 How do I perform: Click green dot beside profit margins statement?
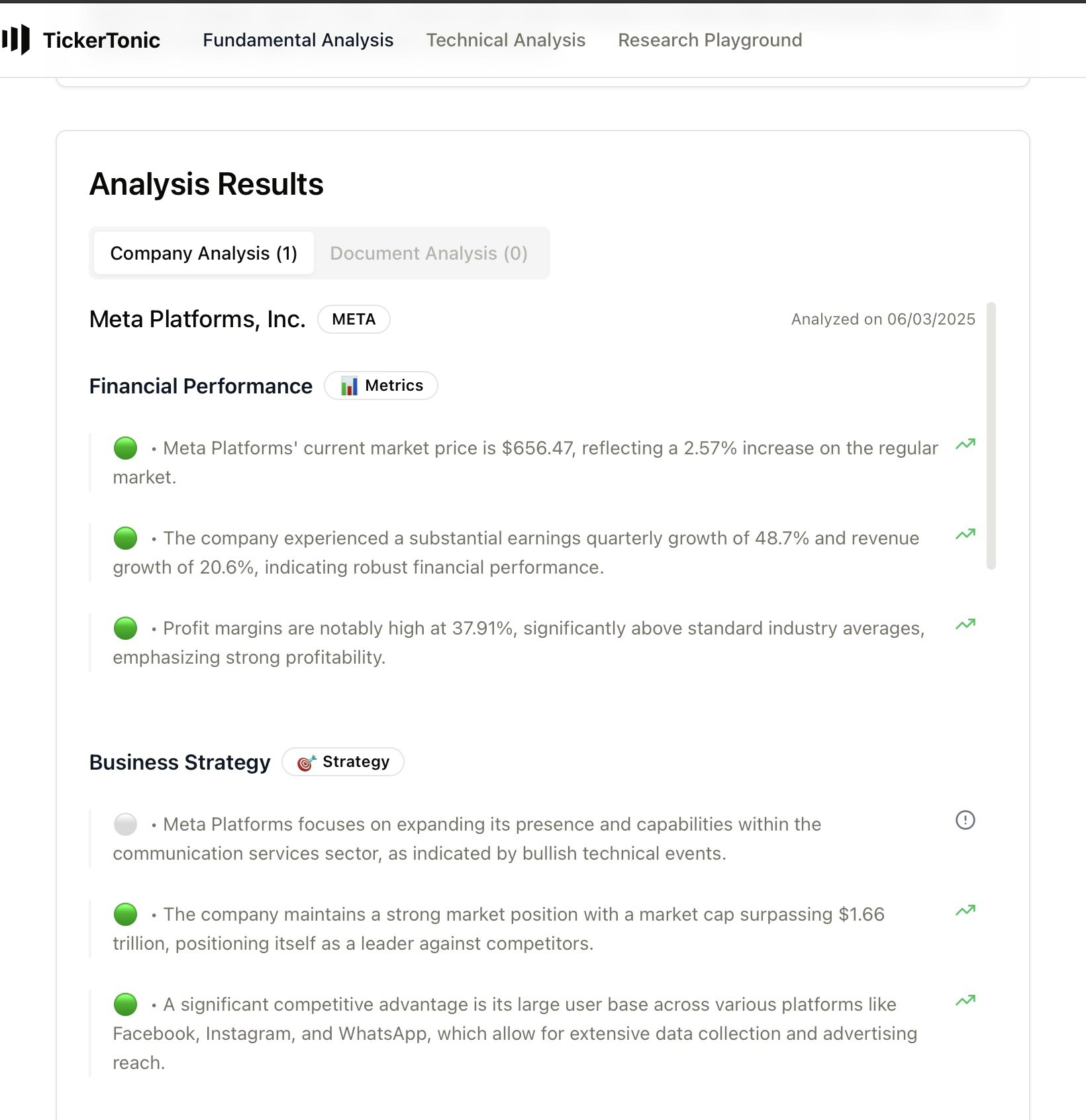[125, 629]
